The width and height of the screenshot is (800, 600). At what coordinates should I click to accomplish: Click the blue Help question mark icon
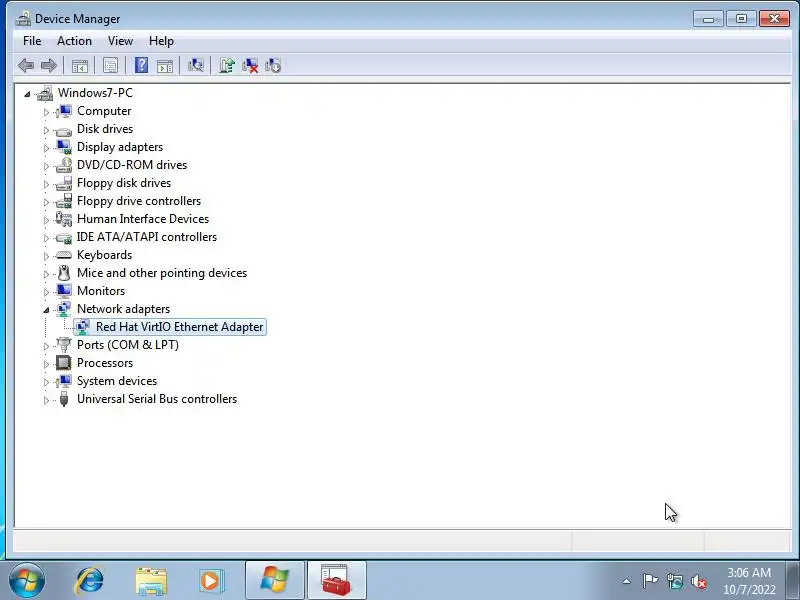(x=141, y=65)
